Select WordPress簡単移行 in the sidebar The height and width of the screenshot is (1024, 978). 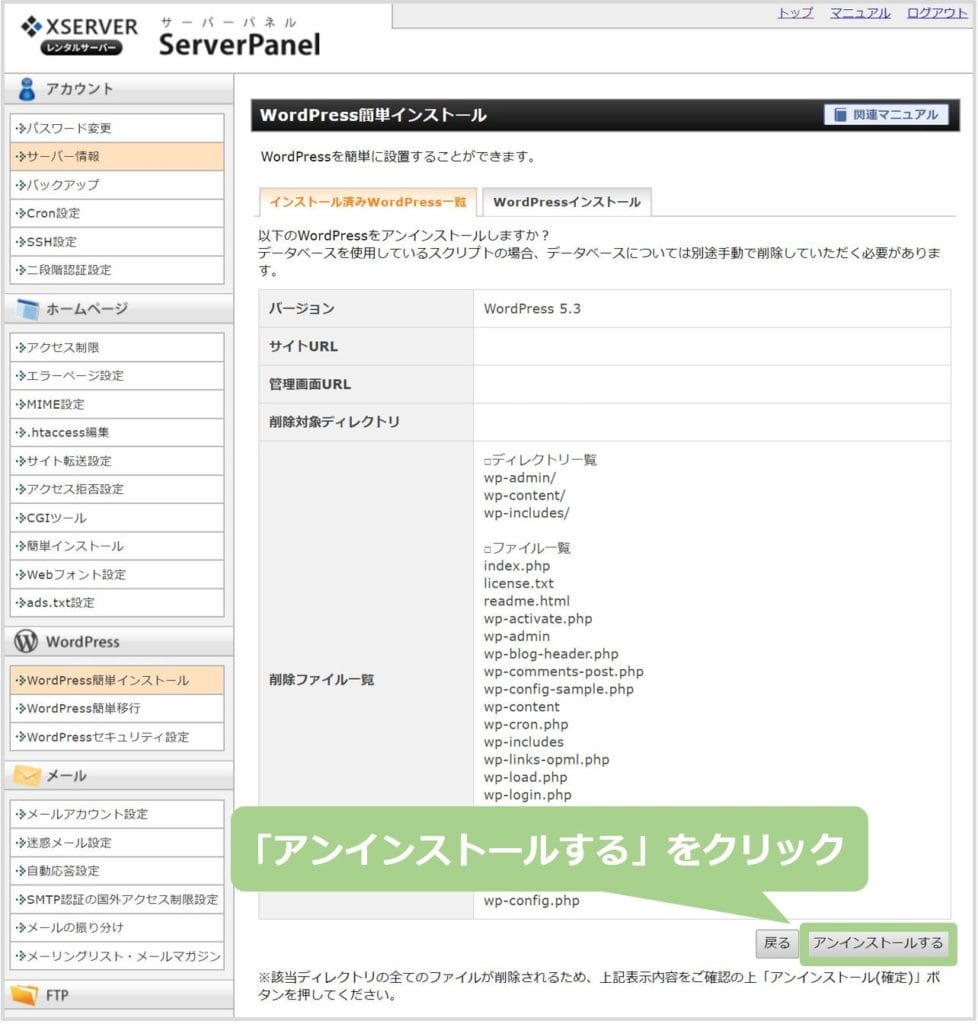click(83, 709)
